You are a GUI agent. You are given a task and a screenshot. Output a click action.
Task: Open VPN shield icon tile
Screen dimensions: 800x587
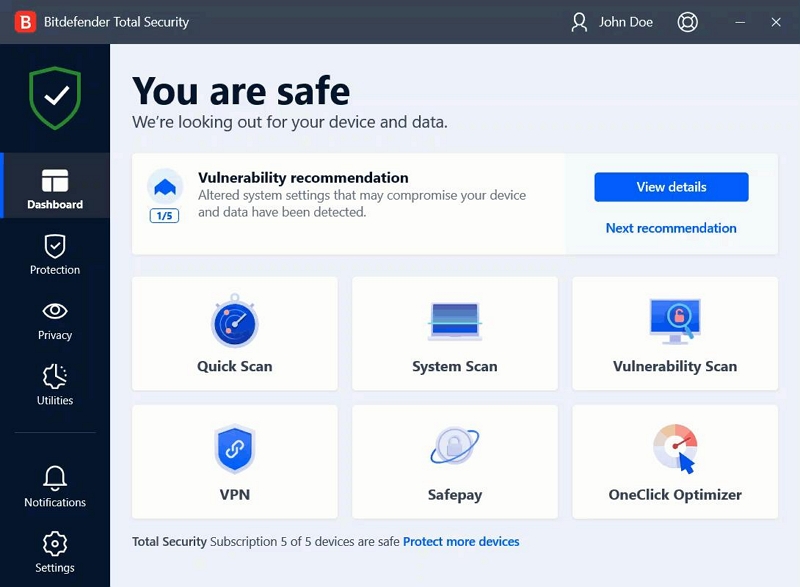click(x=235, y=449)
